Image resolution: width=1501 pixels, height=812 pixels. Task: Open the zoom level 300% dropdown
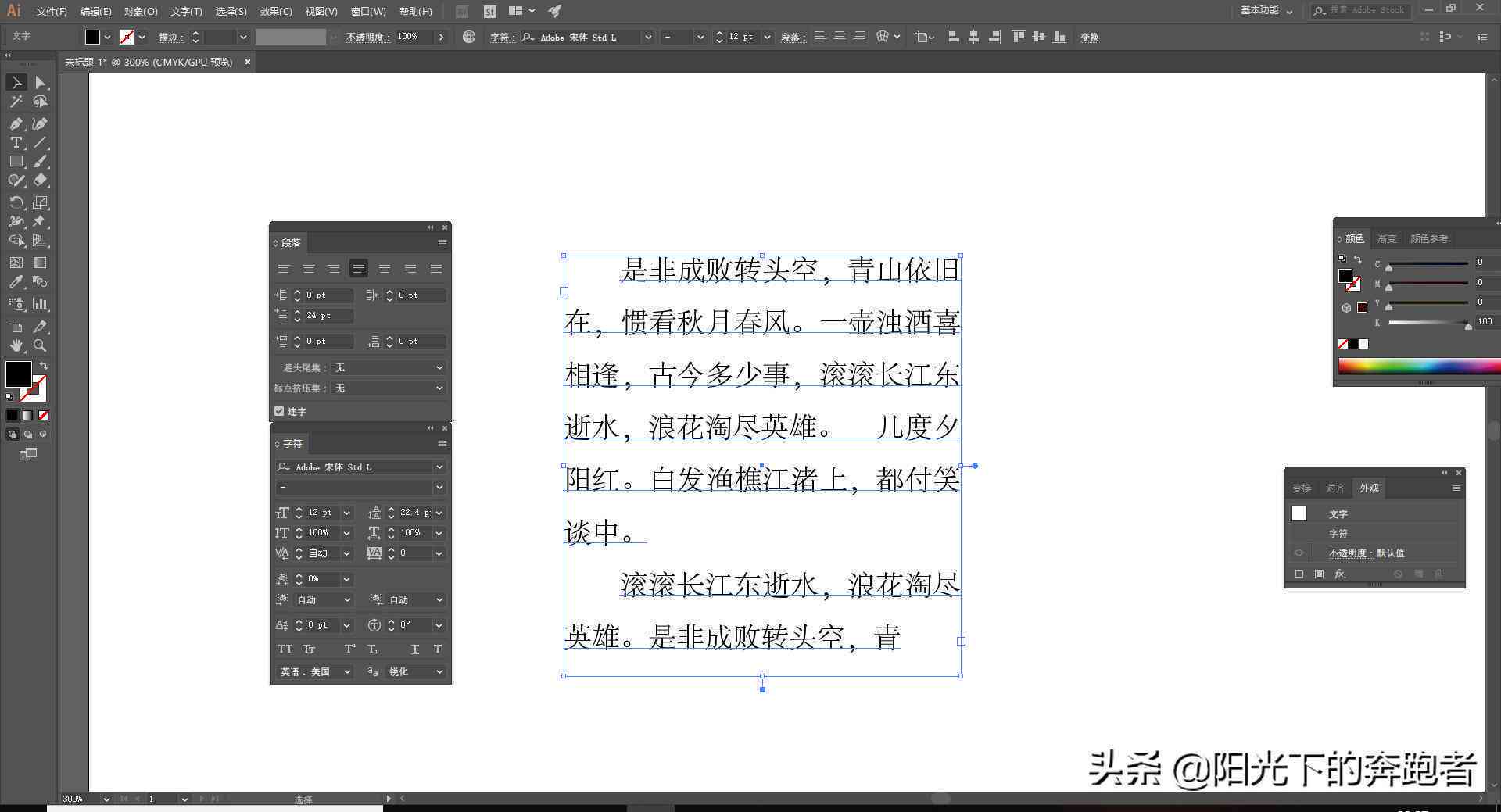pos(106,799)
